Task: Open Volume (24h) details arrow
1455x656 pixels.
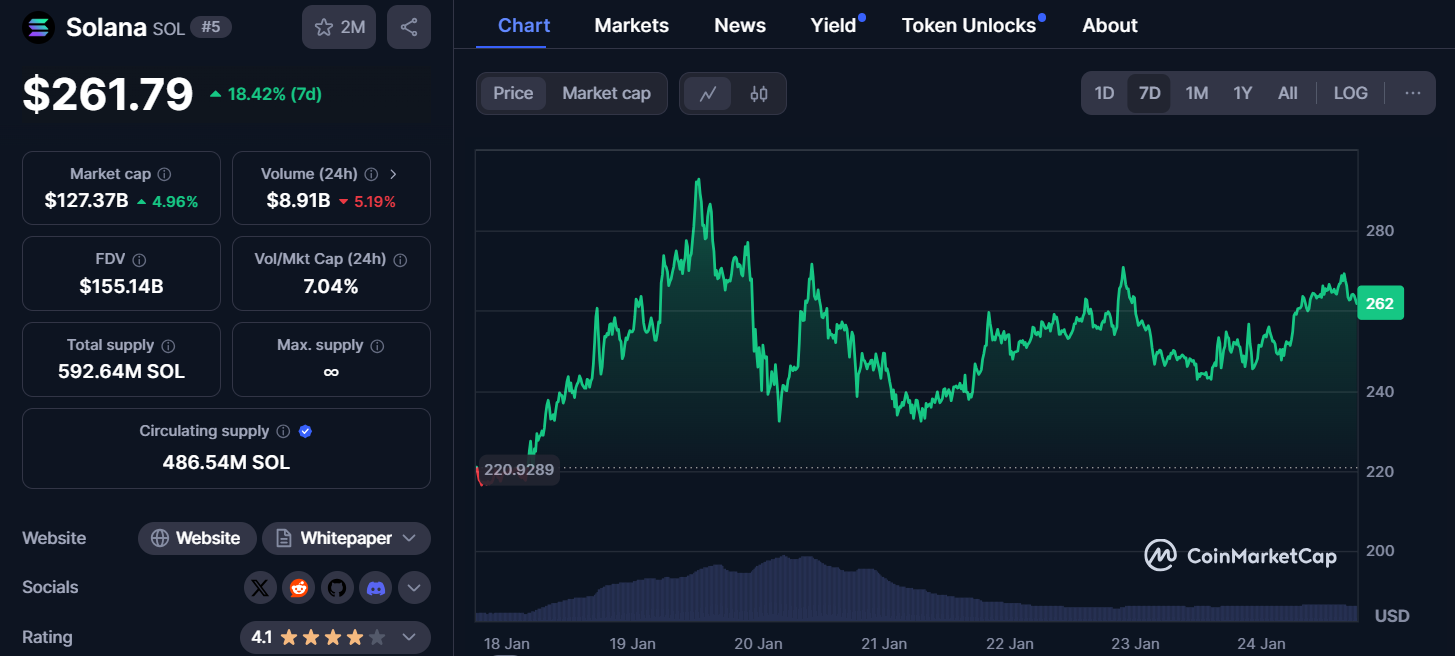Action: (393, 174)
